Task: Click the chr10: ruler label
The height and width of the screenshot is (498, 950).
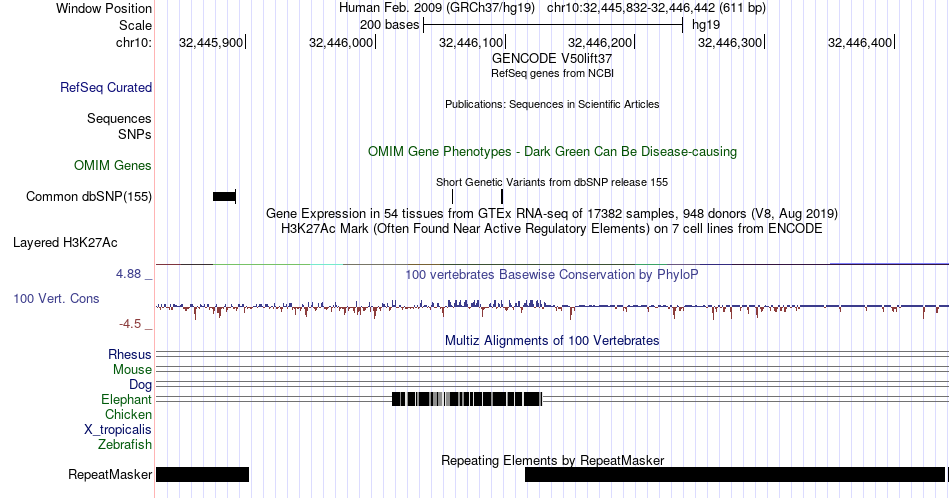Action: (134, 42)
